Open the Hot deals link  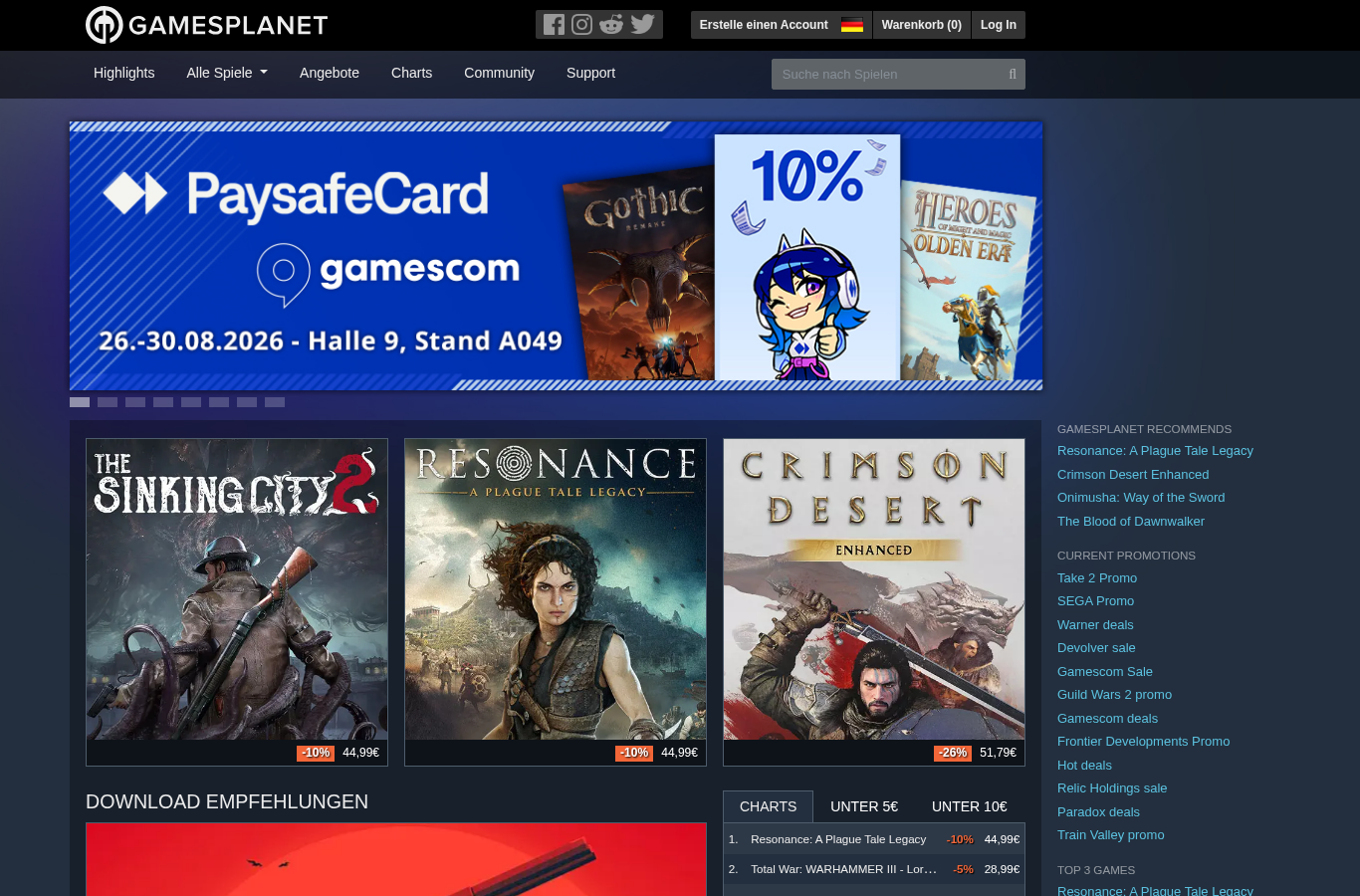coord(1084,766)
